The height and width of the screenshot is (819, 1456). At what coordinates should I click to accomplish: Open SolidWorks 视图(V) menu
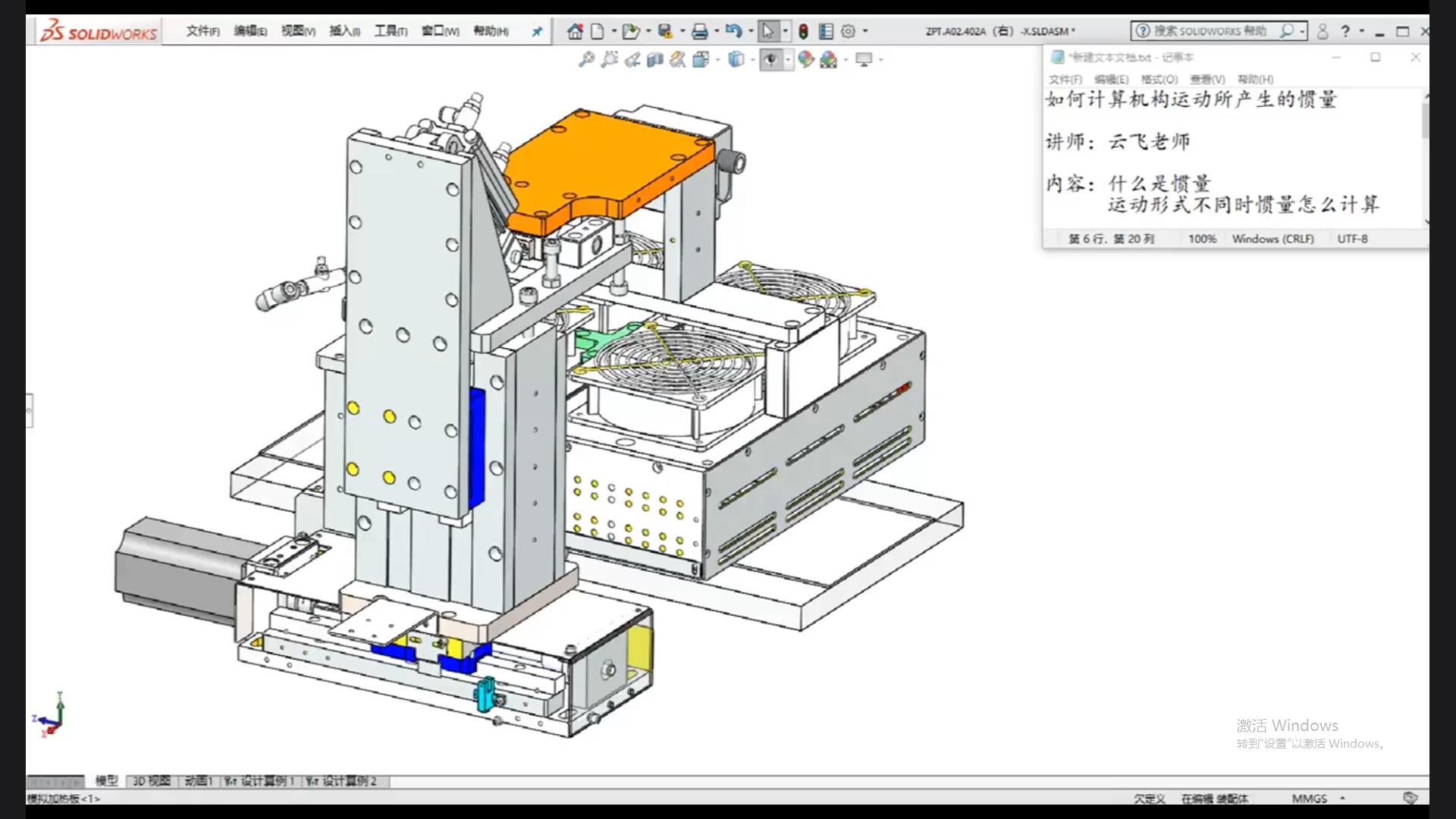coord(298,31)
